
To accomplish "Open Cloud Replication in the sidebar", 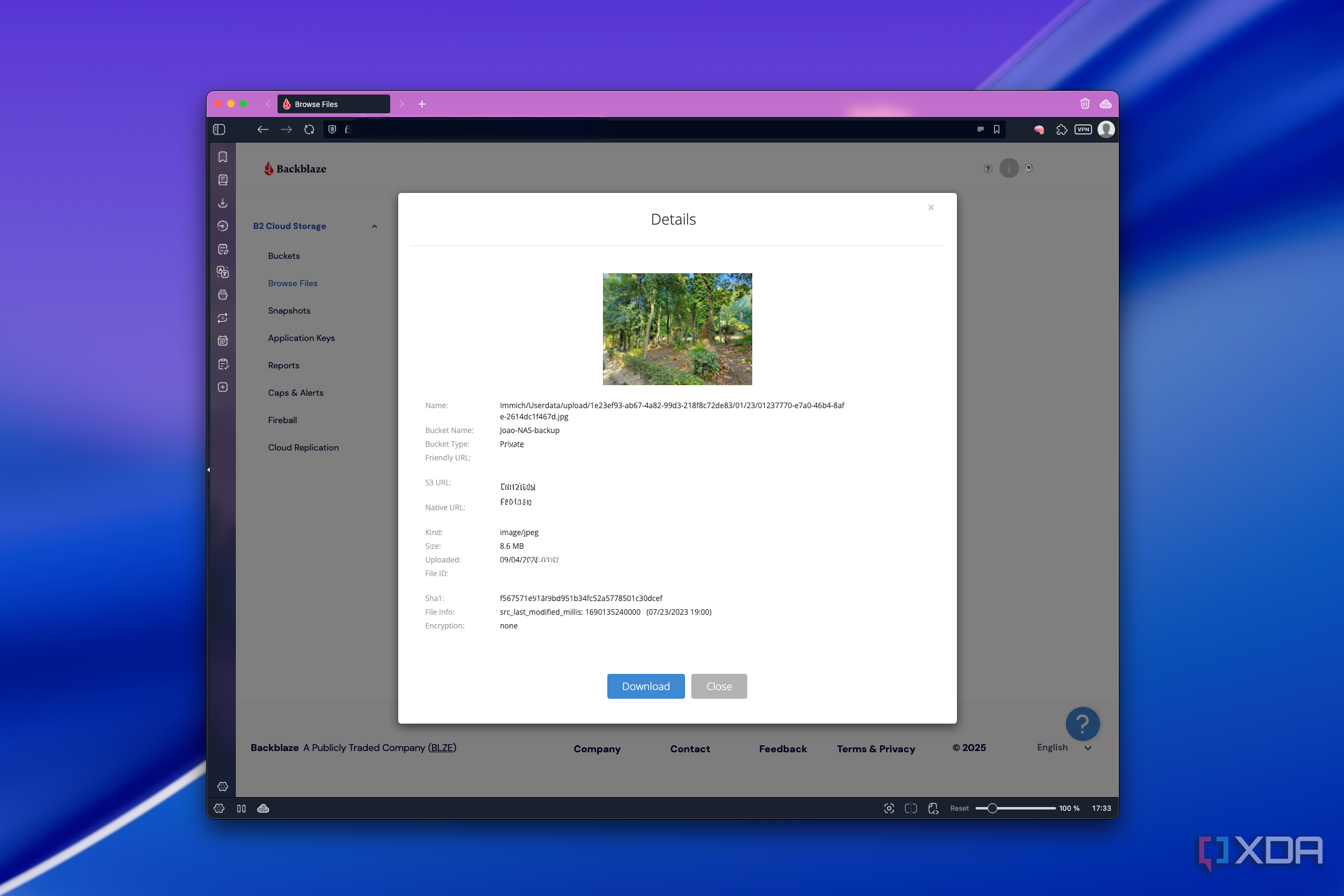I will pyautogui.click(x=304, y=447).
